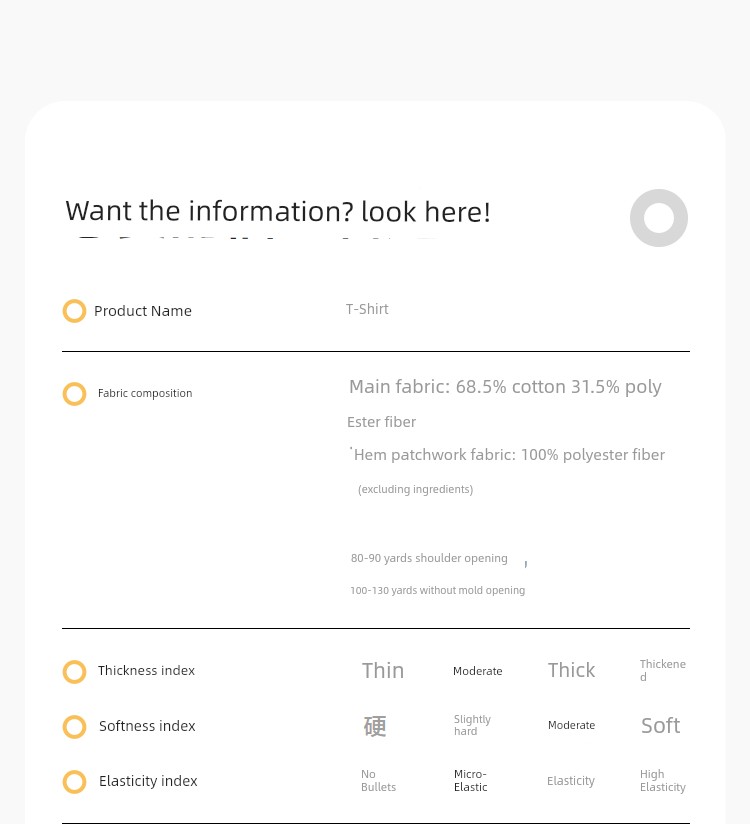Click the orange circle beside Softness index
This screenshot has width=750, height=824.
coord(74,727)
